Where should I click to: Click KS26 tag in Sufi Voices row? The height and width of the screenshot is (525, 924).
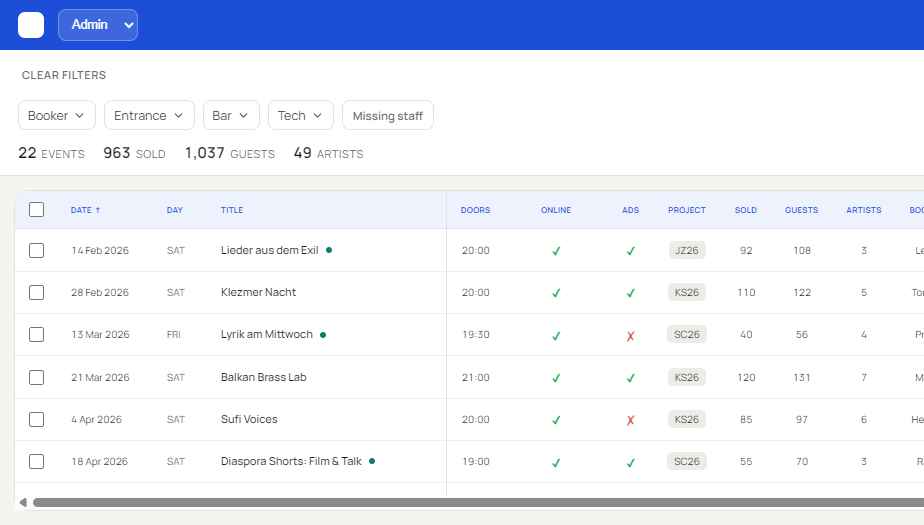[687, 419]
